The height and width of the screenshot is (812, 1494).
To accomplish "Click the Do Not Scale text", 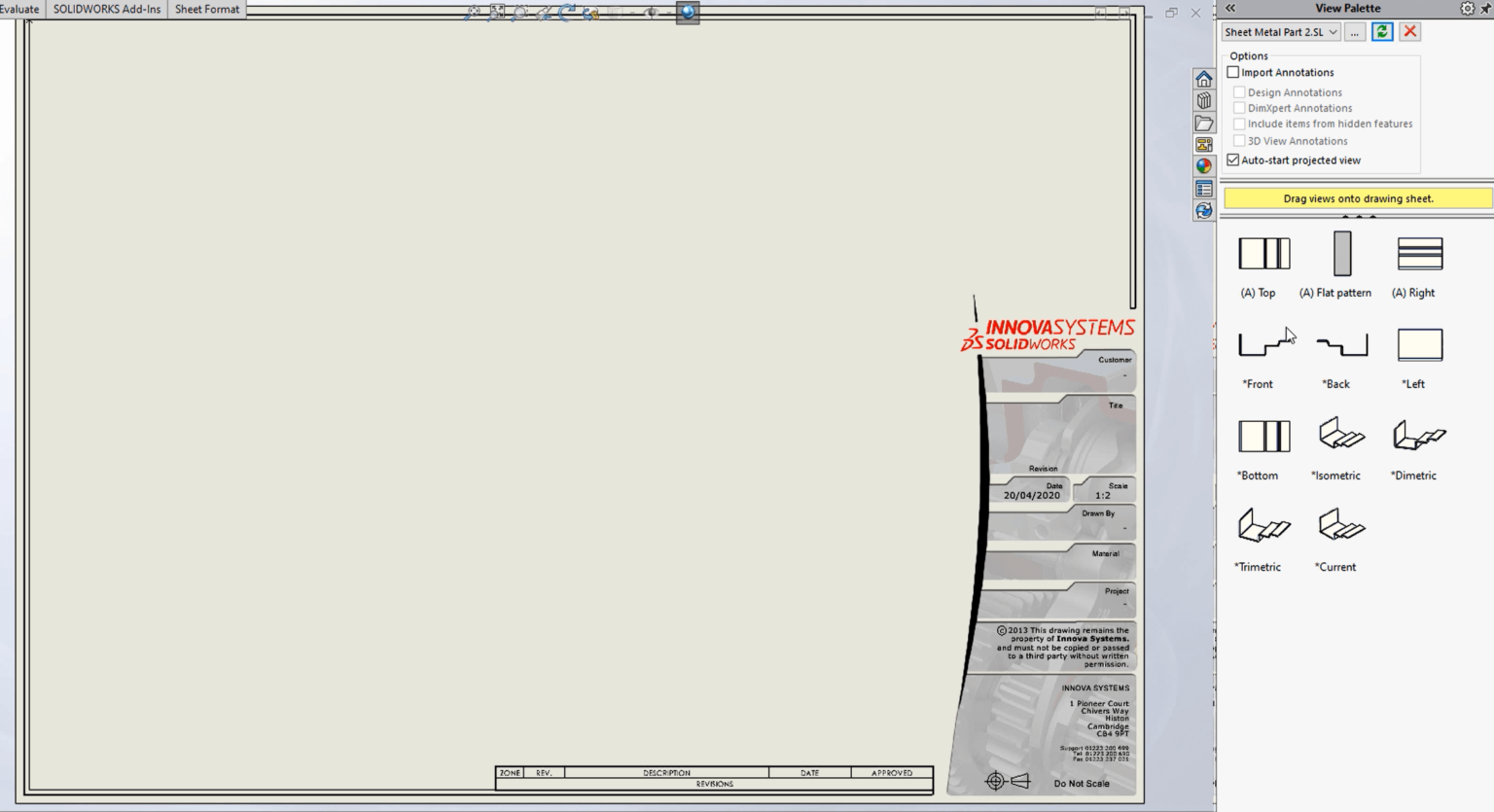I will (1082, 784).
